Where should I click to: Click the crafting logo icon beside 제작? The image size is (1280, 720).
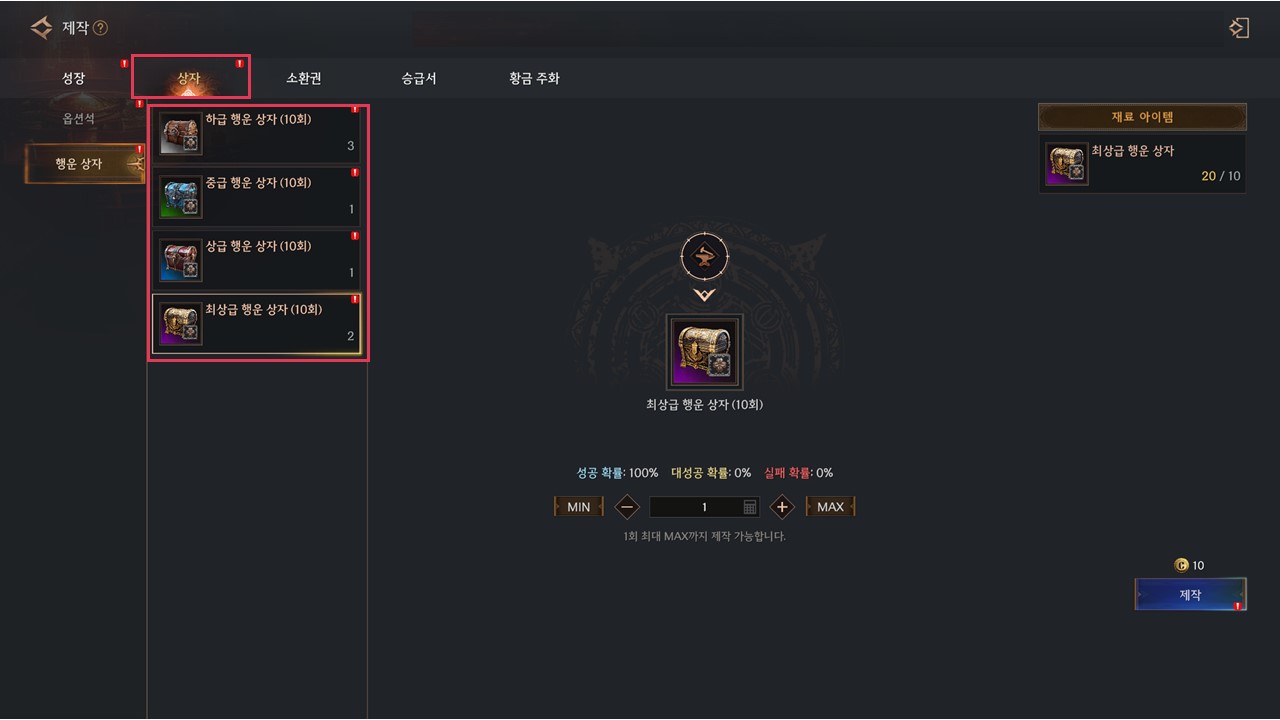click(41, 28)
